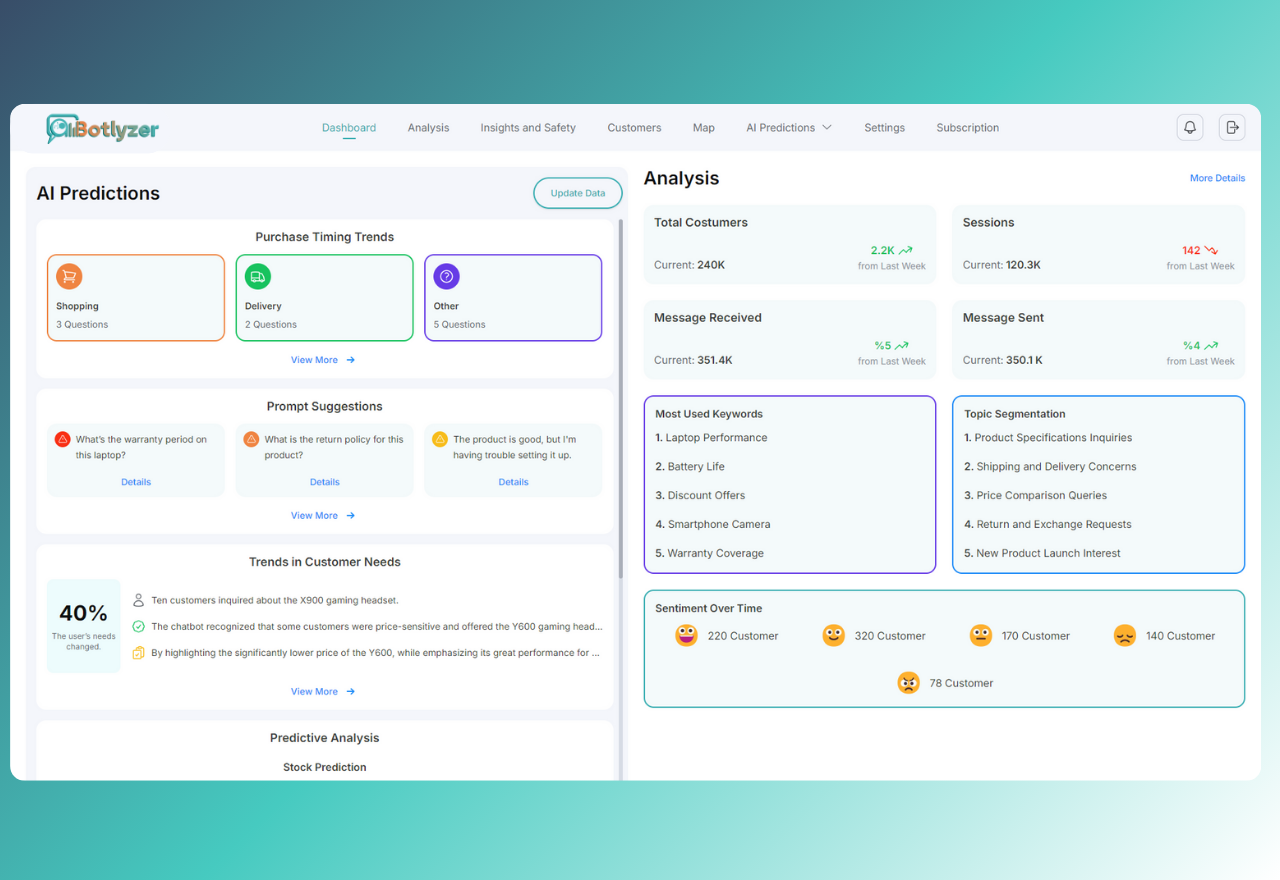Open View More under Purchase Timing Trends
Viewport: 1280px width, 880px height.
[x=323, y=360]
